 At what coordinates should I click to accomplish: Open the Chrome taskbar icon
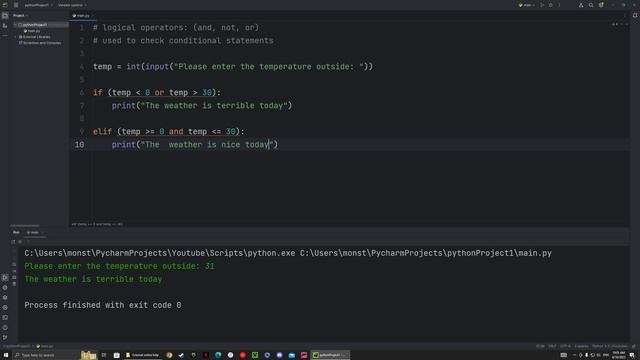[x=169, y=355]
